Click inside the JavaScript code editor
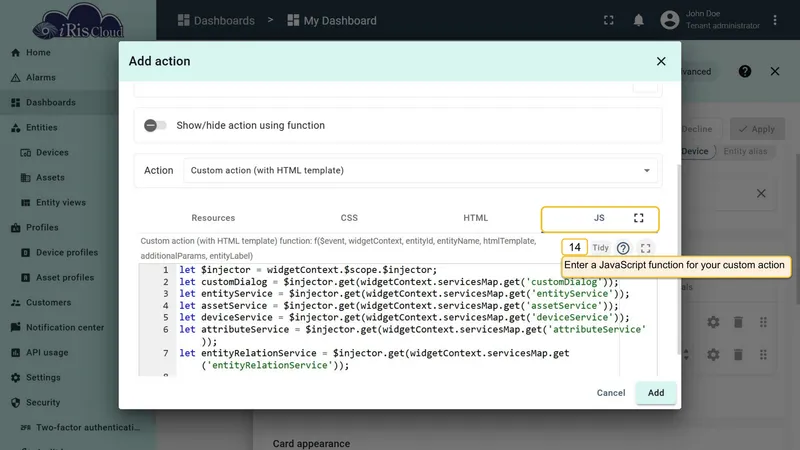 [398, 320]
